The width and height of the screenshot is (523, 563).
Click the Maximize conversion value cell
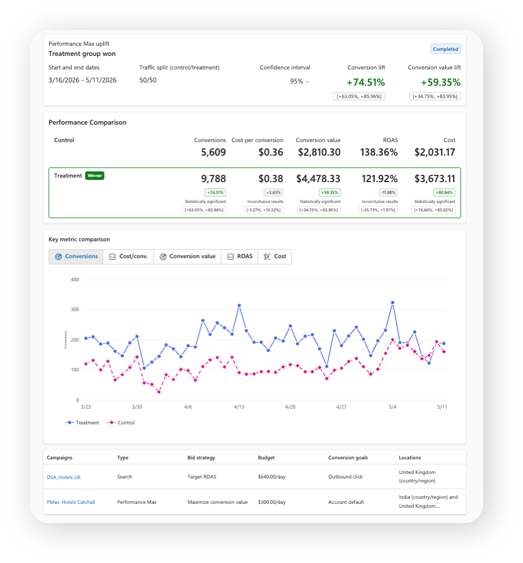[218, 502]
